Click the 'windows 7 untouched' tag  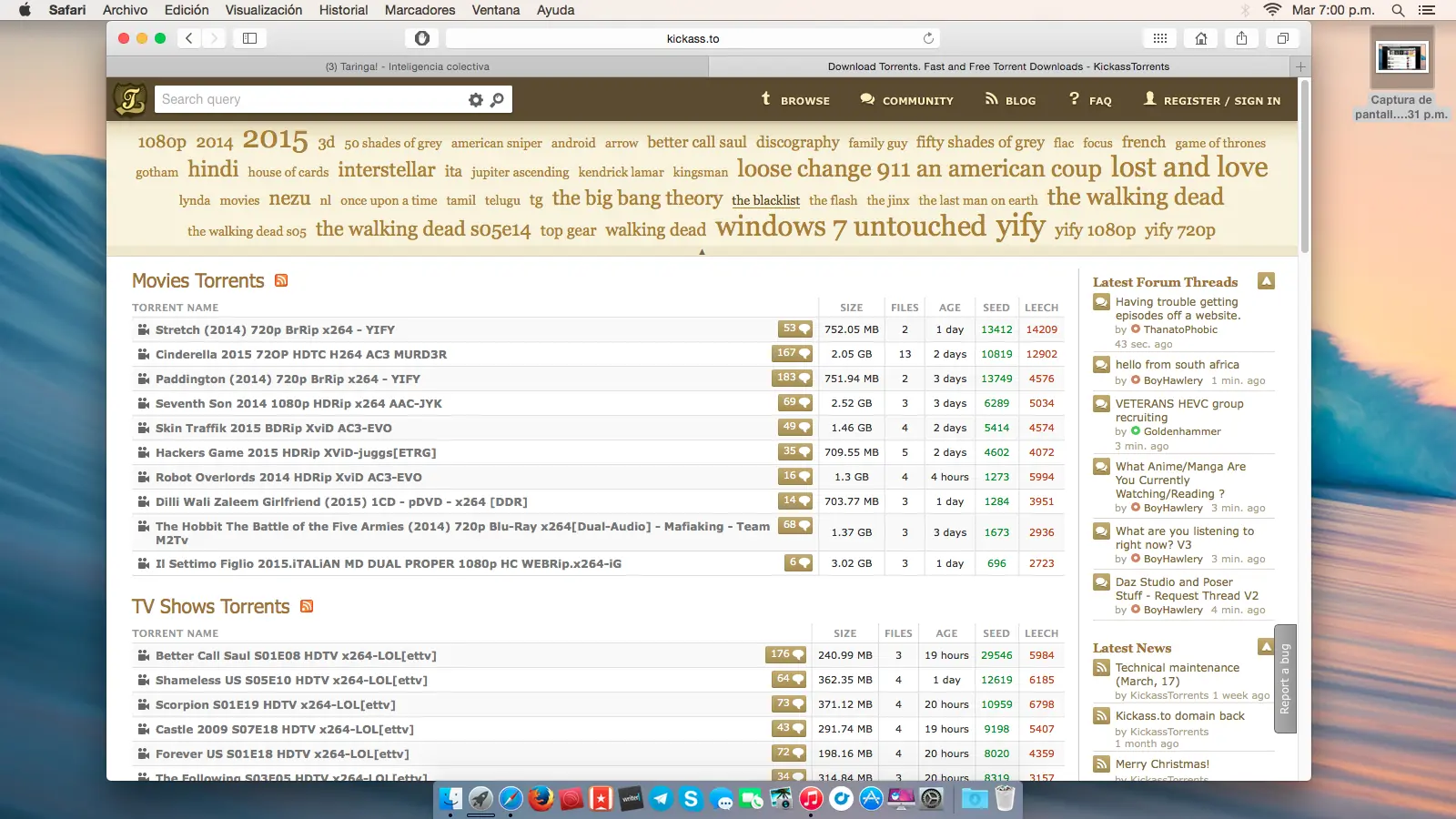pos(851,227)
